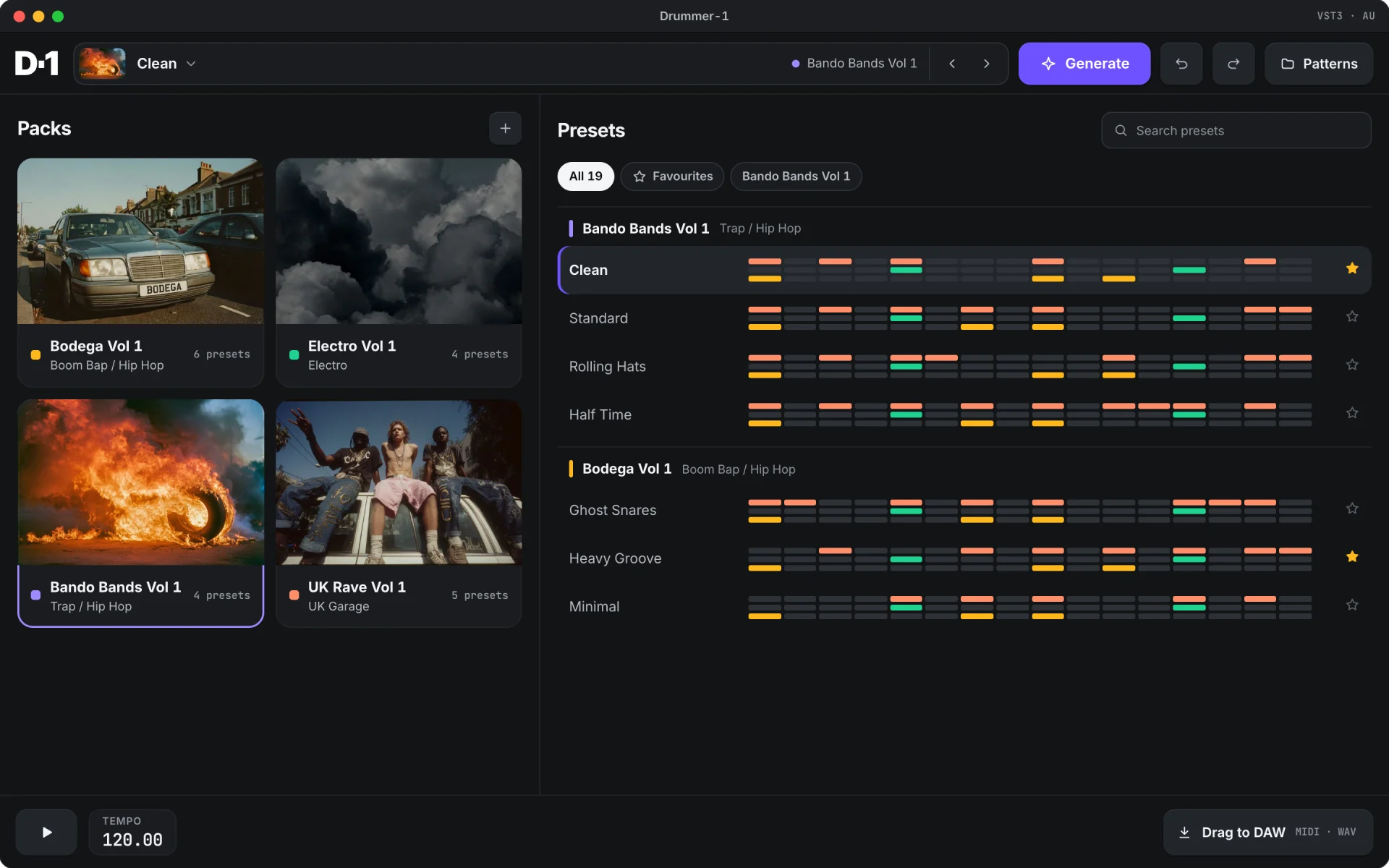The width and height of the screenshot is (1389, 868).
Task: Click the current preset fire thumbnail
Action: click(x=102, y=64)
